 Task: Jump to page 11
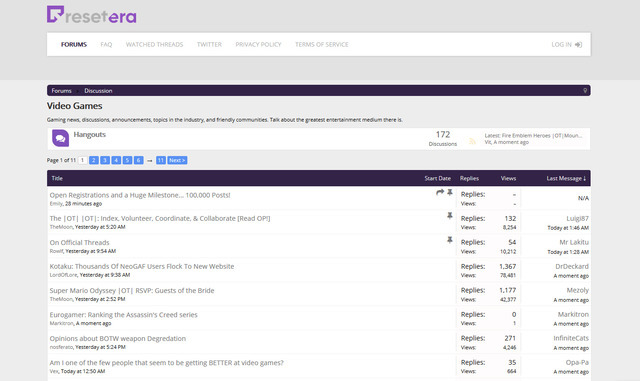[x=161, y=160]
